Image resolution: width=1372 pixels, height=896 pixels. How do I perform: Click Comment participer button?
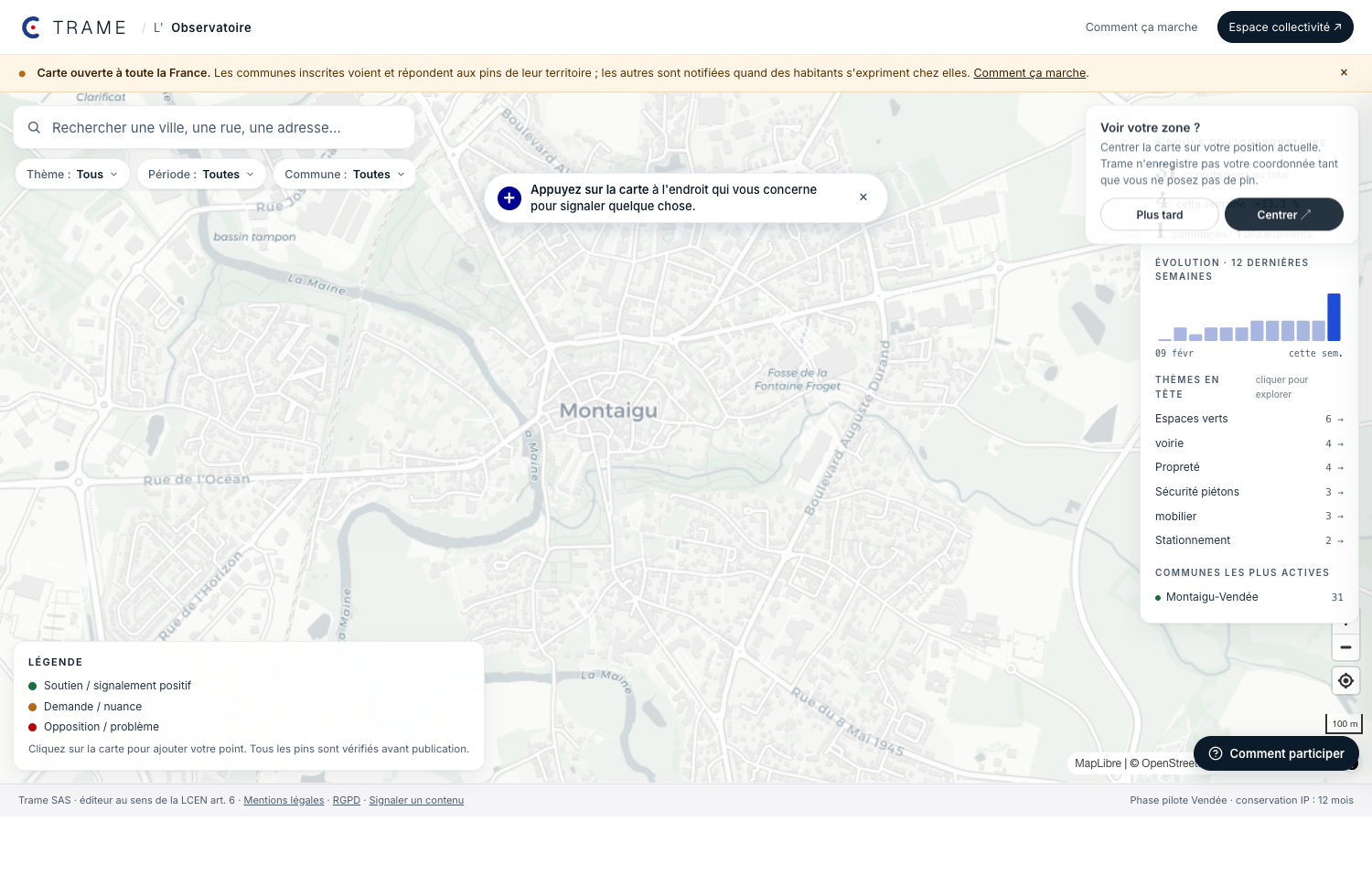click(x=1276, y=753)
